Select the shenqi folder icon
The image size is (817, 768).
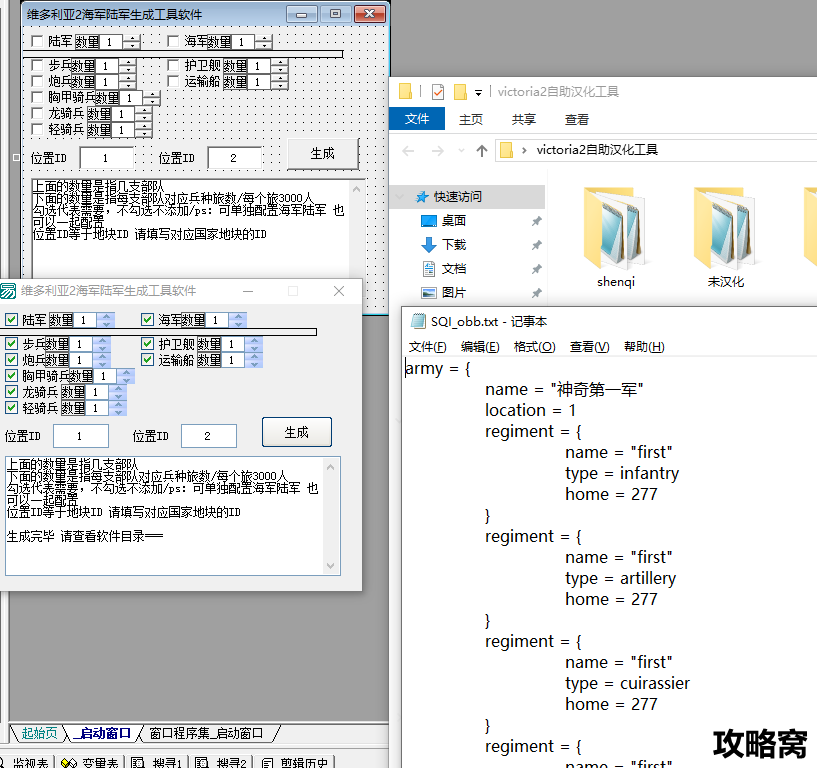coord(615,228)
